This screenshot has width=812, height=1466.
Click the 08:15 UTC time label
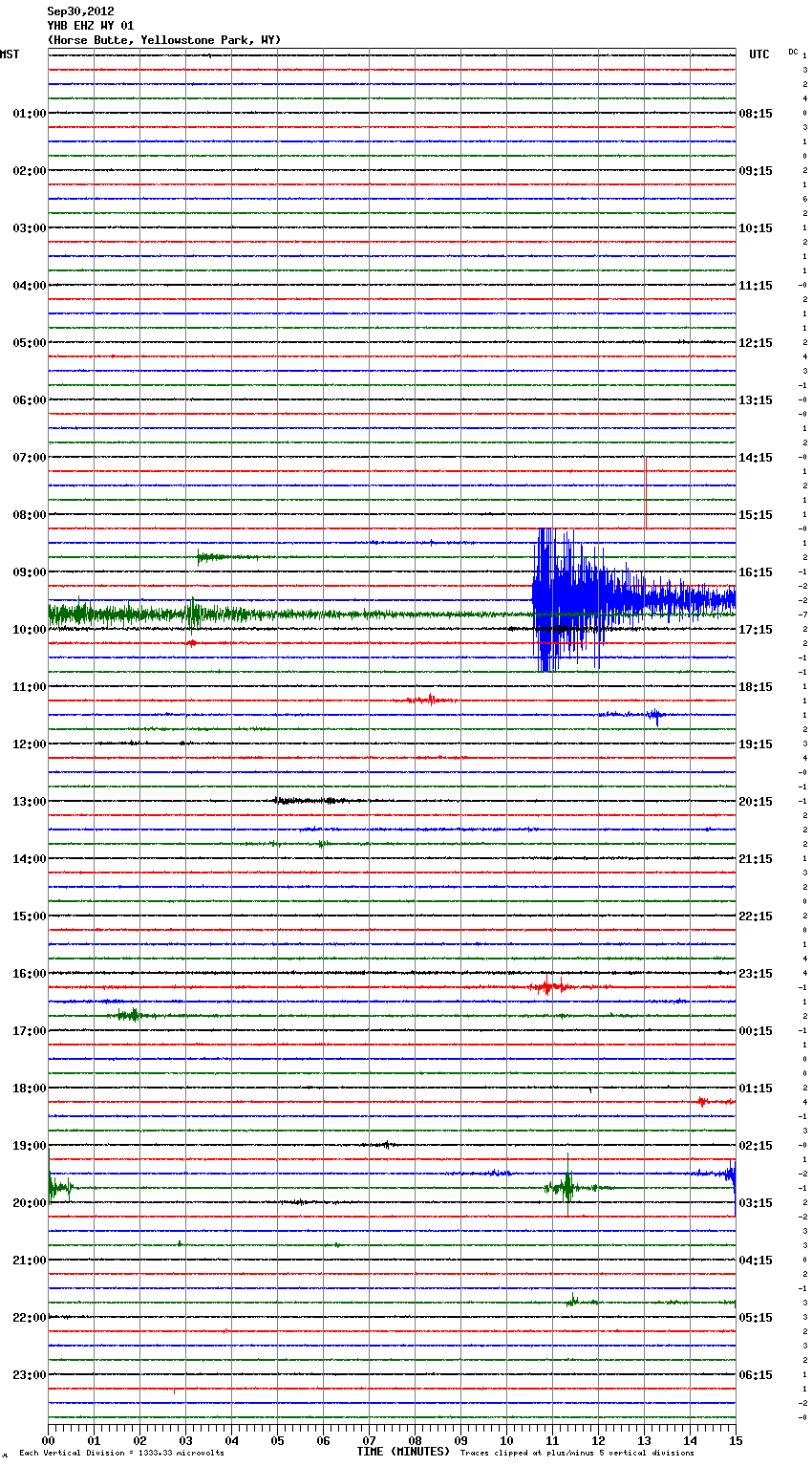[x=756, y=114]
